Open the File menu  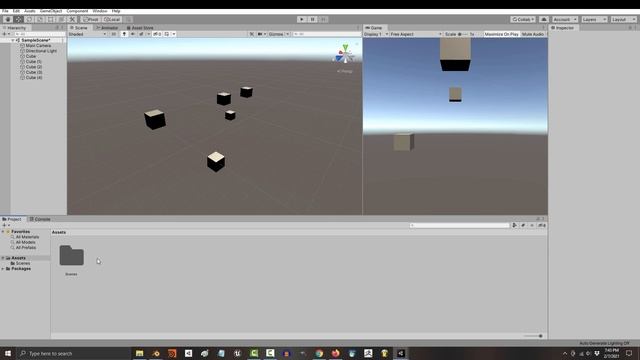5,11
